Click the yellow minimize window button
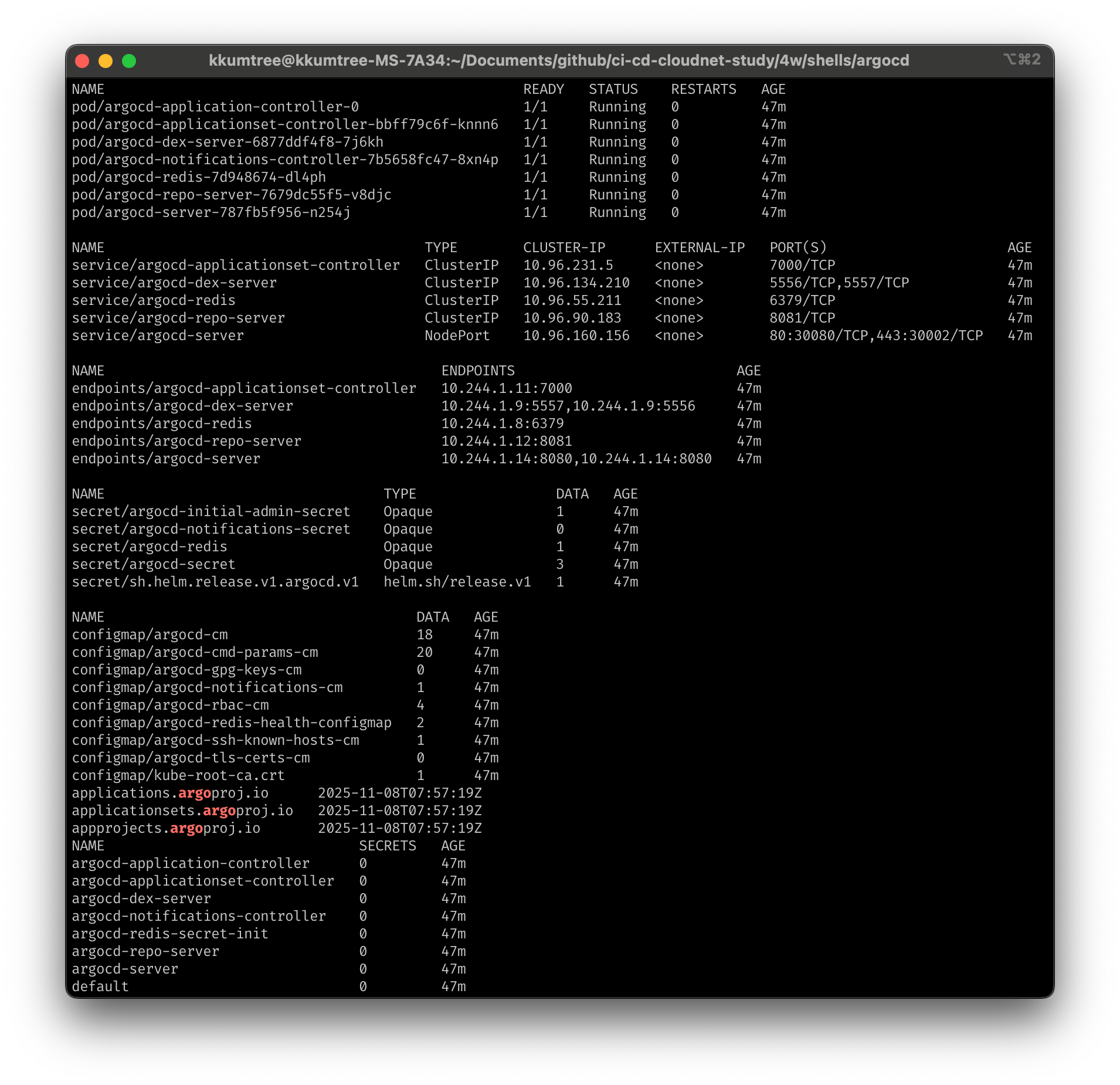This screenshot has height=1085, width=1120. tap(106, 61)
